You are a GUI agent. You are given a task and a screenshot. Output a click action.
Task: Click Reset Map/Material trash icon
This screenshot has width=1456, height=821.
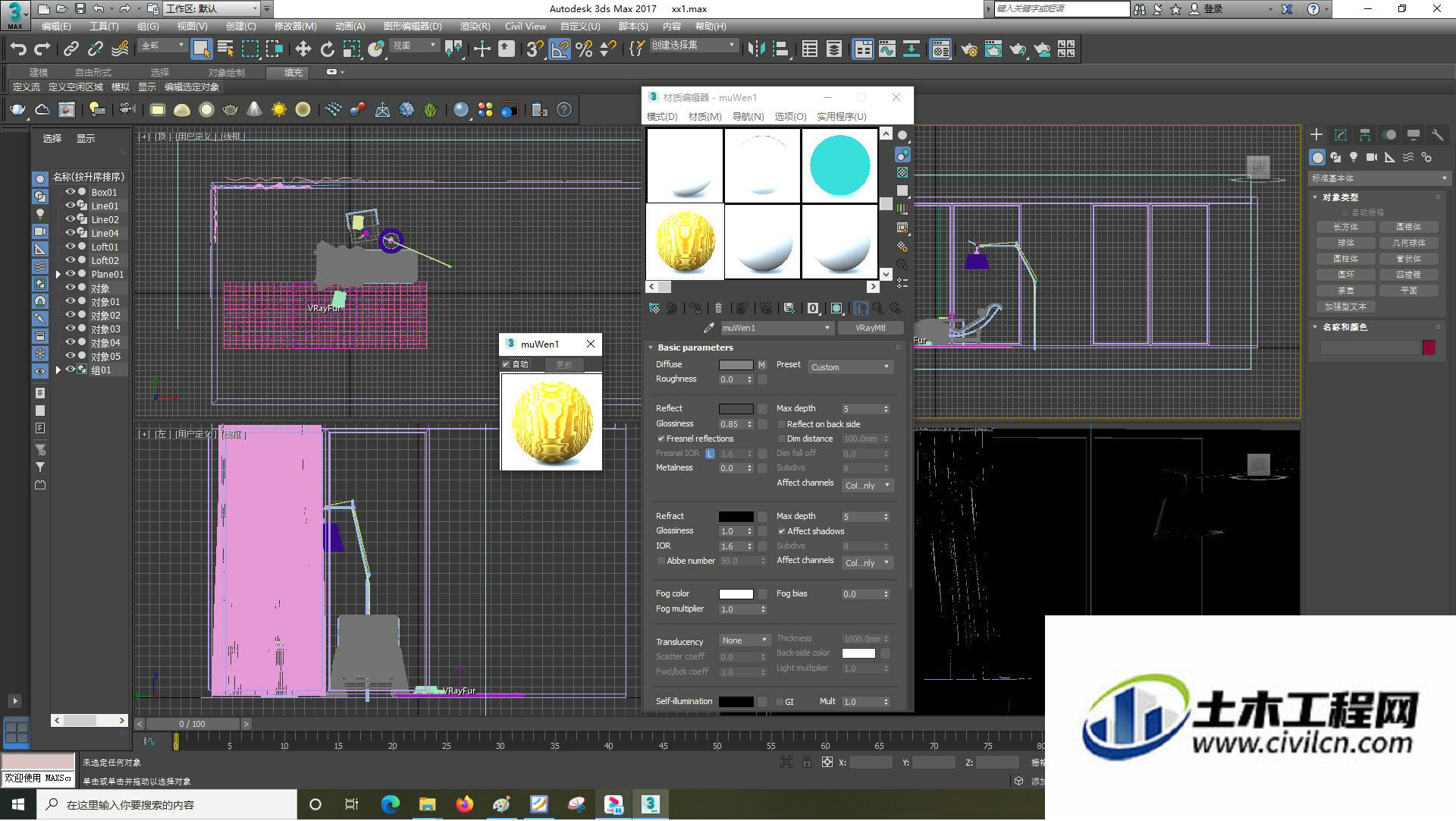[x=718, y=308]
